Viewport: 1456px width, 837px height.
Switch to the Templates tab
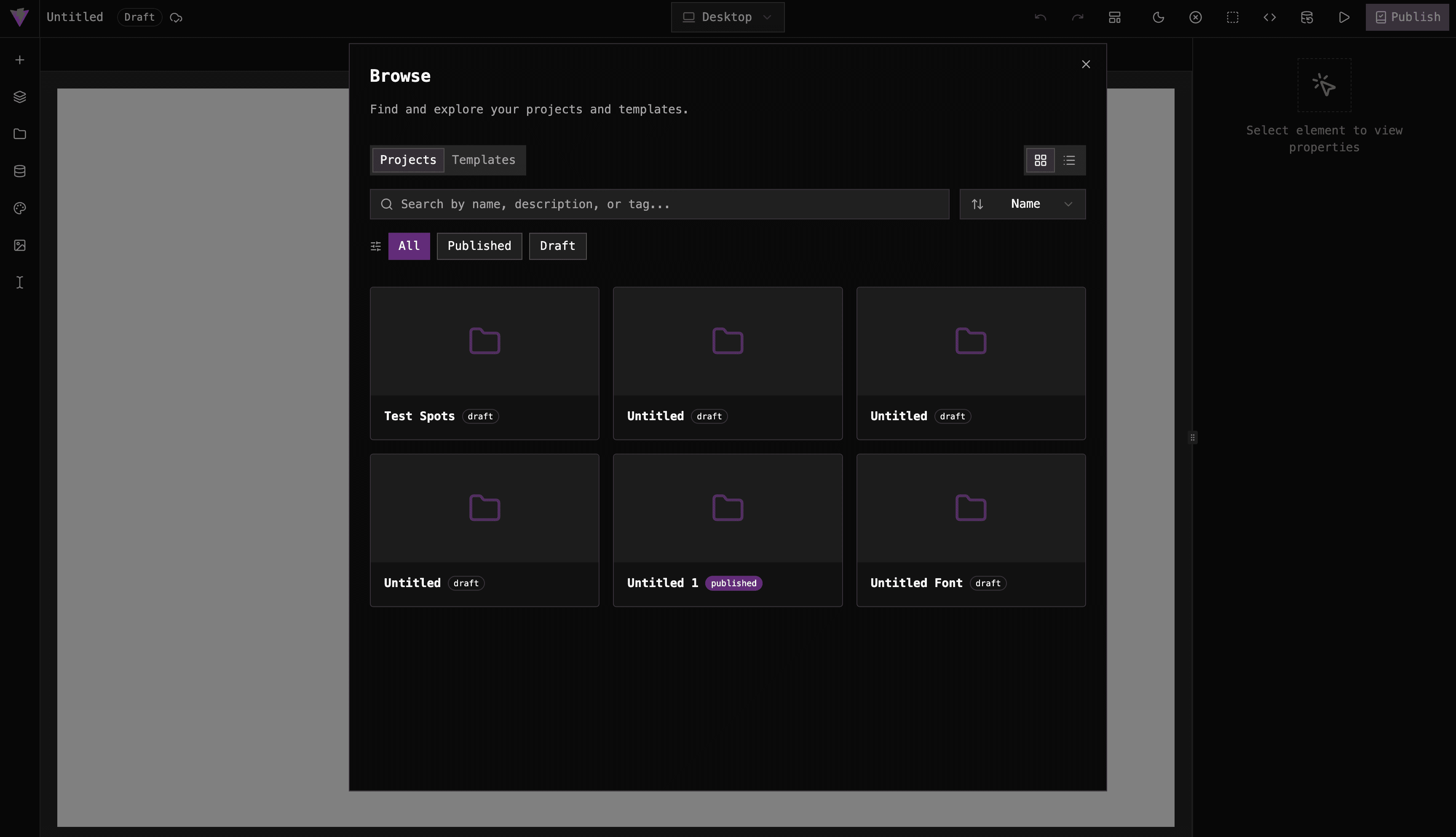[x=483, y=160]
